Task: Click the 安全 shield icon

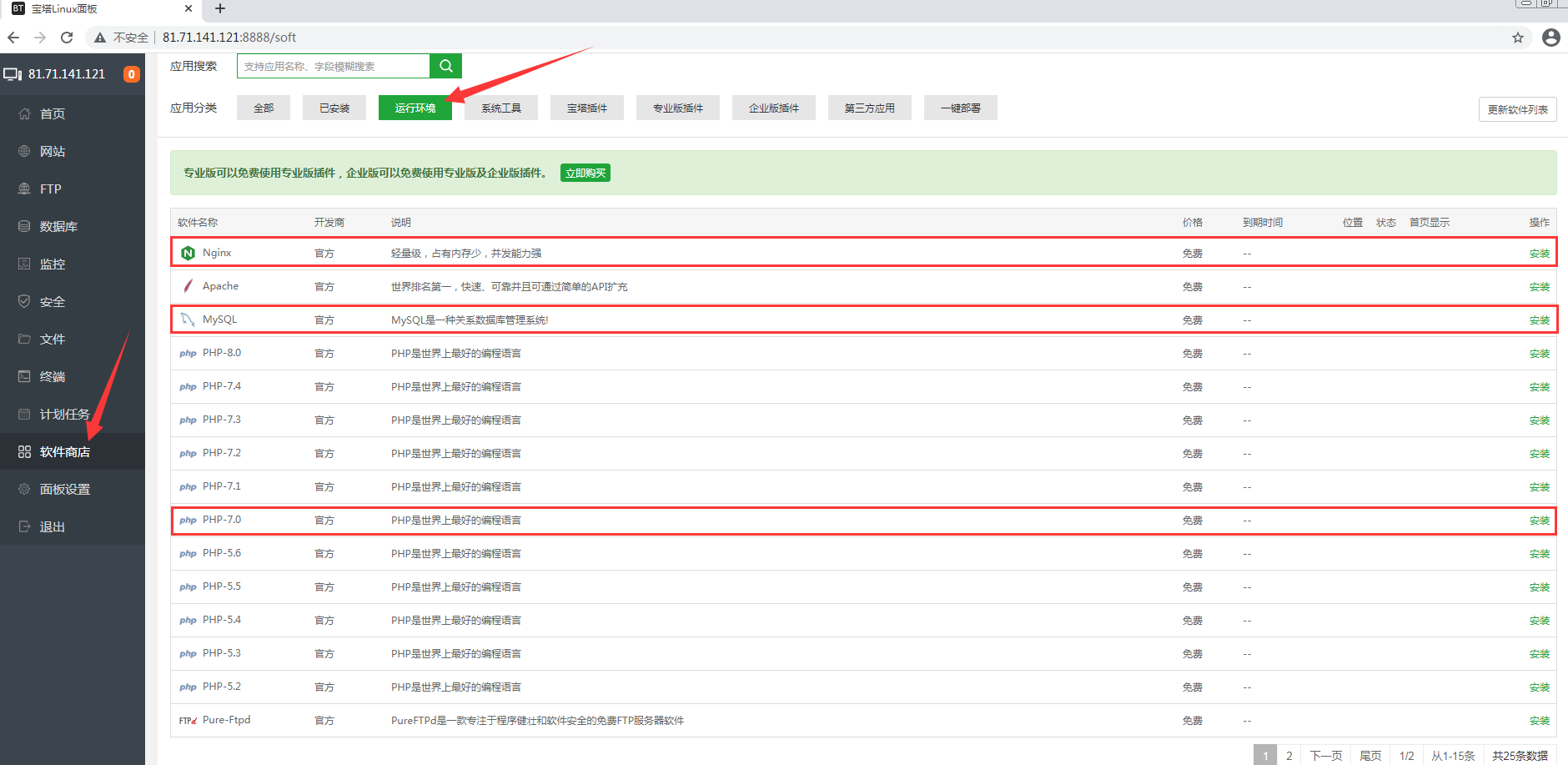Action: coord(24,301)
